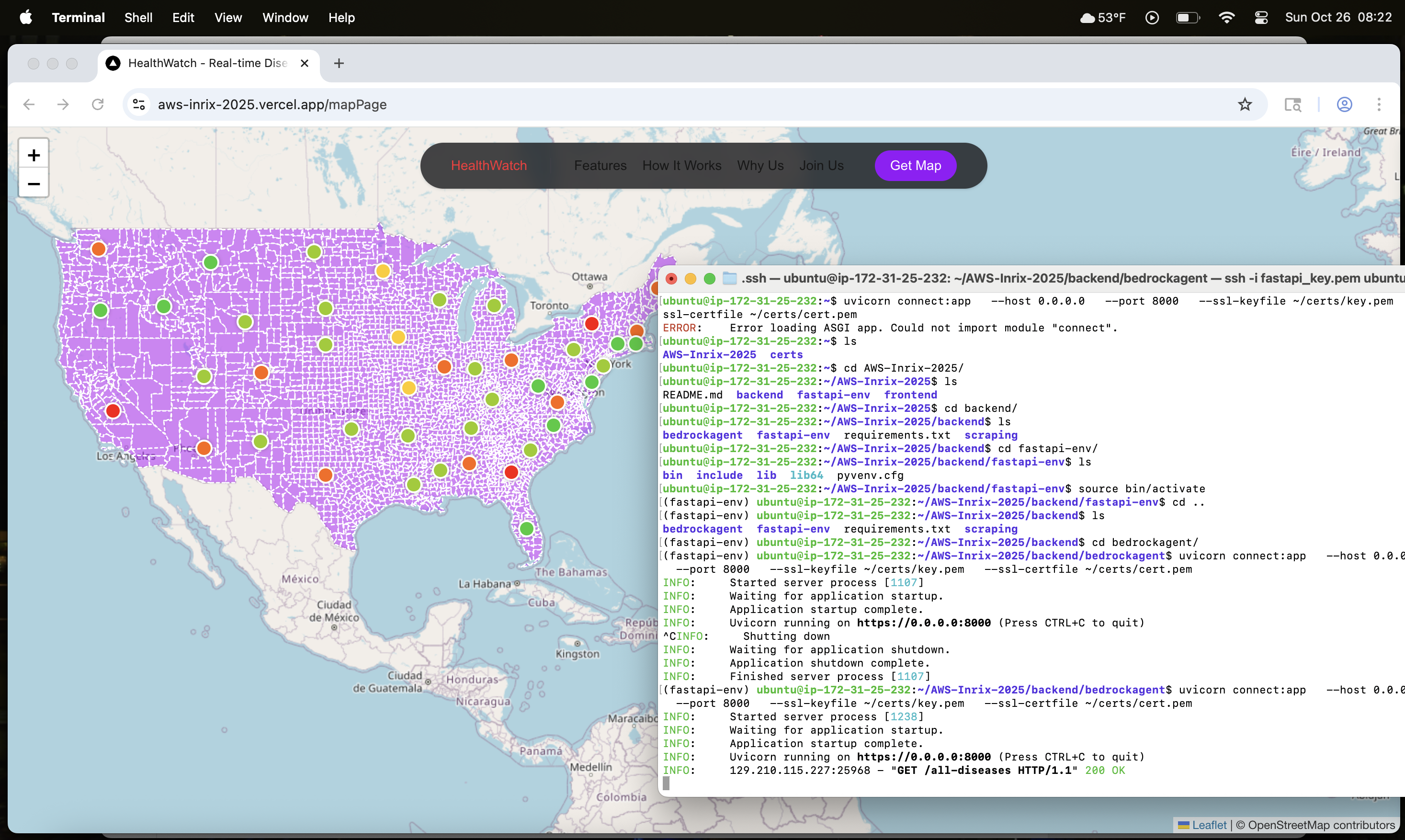Open macOS Control Center icon

1261,18
